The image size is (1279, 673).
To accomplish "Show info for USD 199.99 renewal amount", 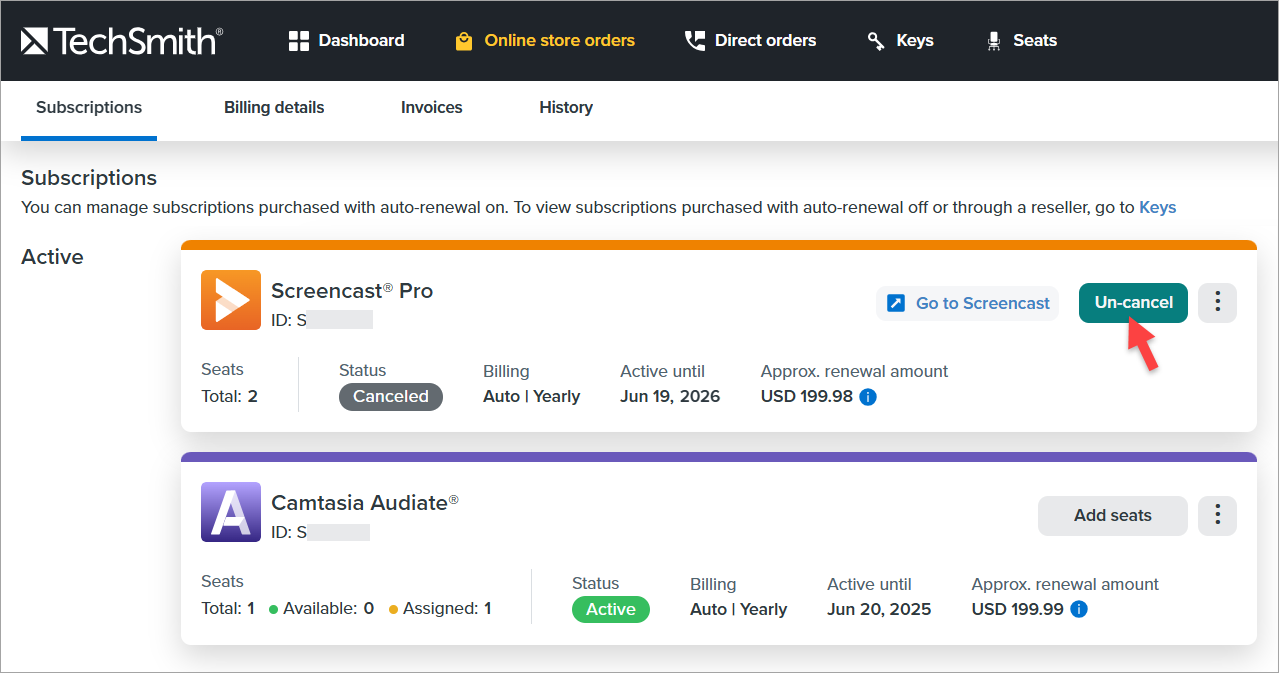I will pos(1079,609).
